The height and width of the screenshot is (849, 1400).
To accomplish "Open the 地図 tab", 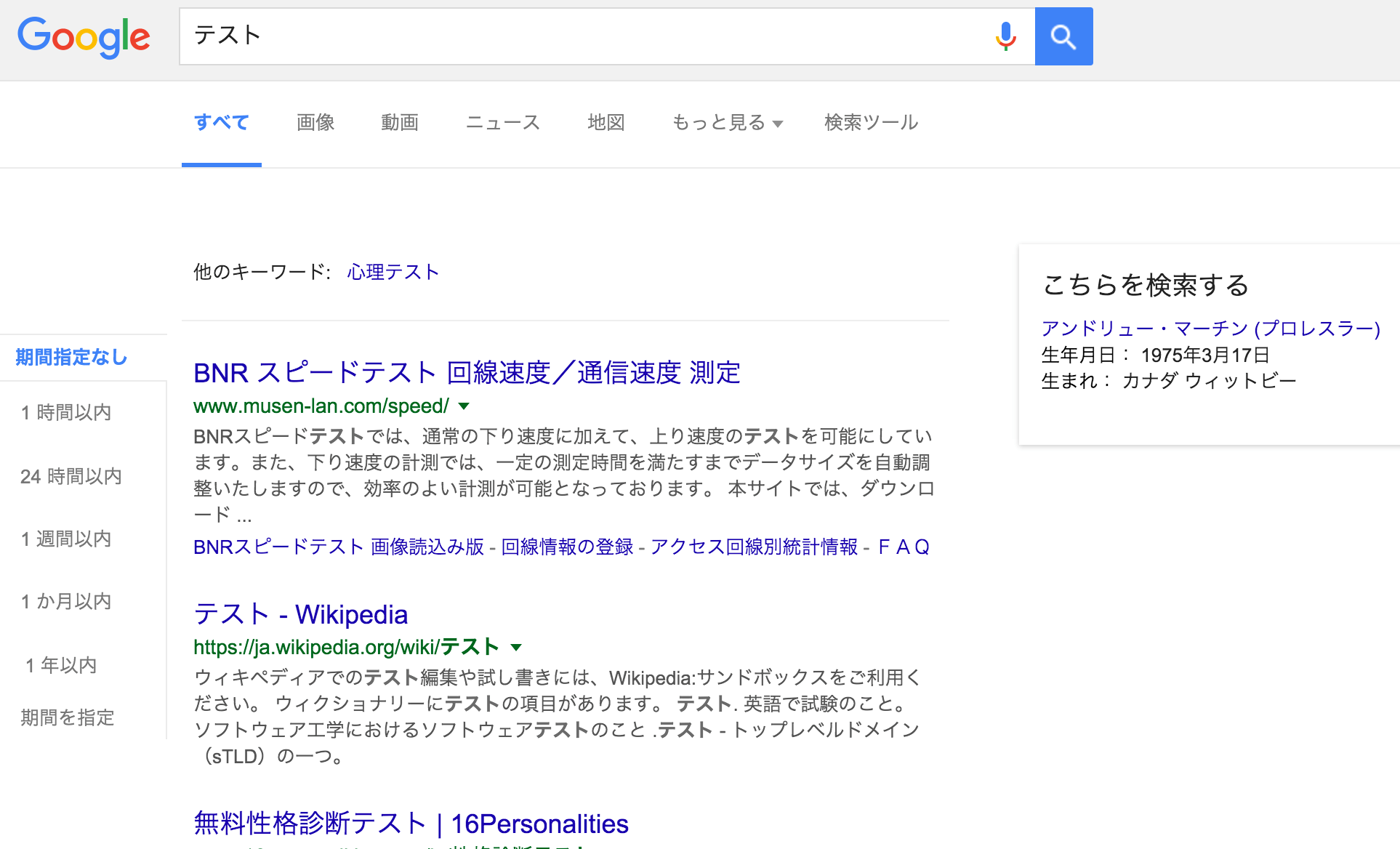I will (606, 122).
